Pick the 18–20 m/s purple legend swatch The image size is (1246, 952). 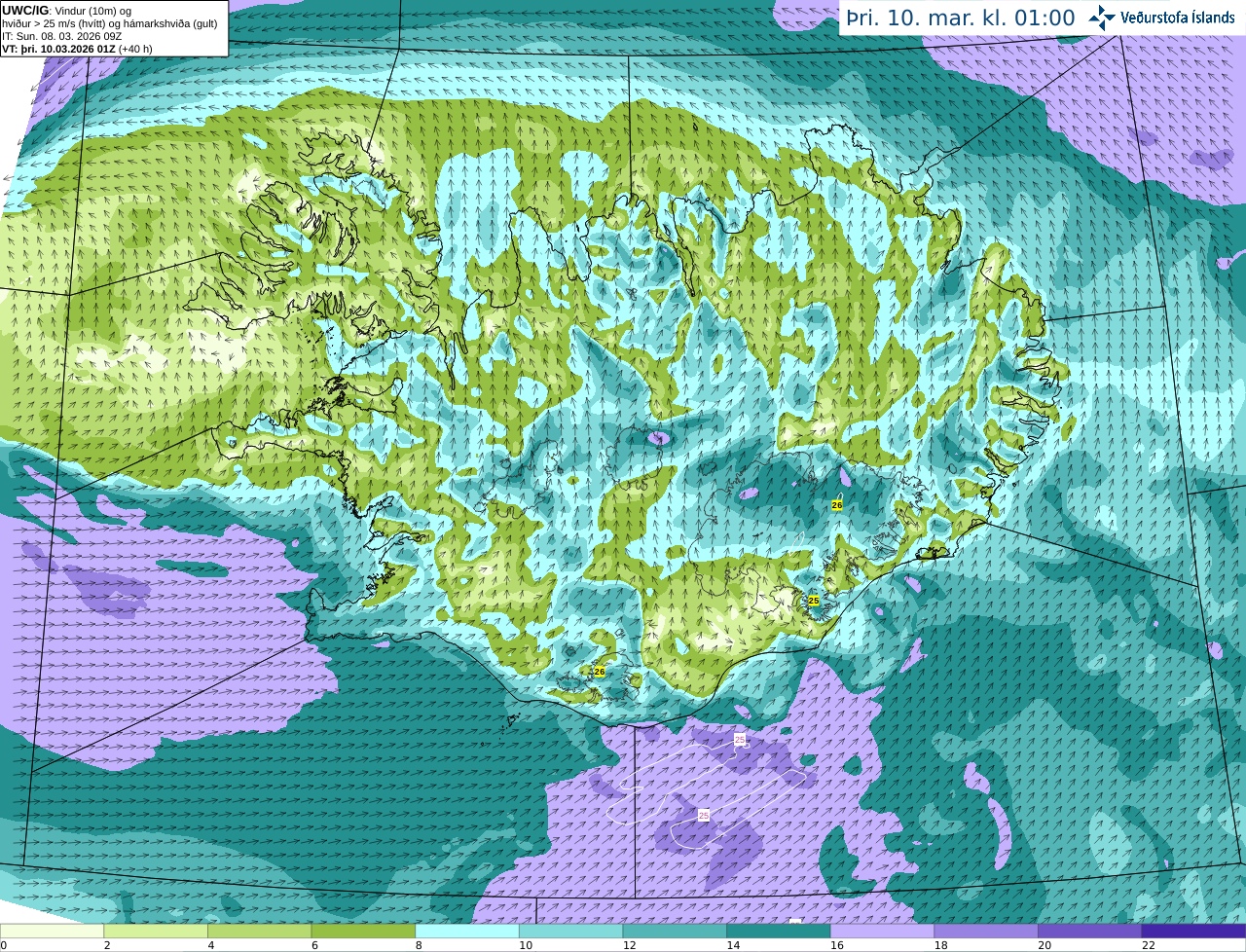click(x=986, y=931)
